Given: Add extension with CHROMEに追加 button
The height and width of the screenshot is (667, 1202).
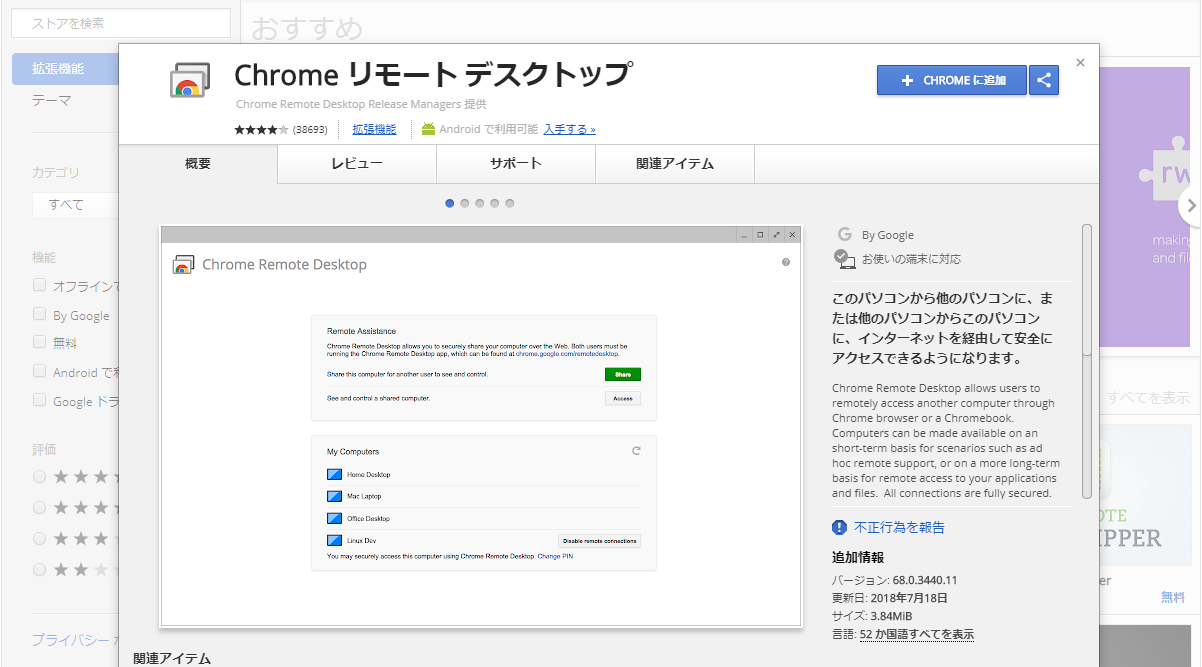Looking at the screenshot, I should click(x=952, y=81).
